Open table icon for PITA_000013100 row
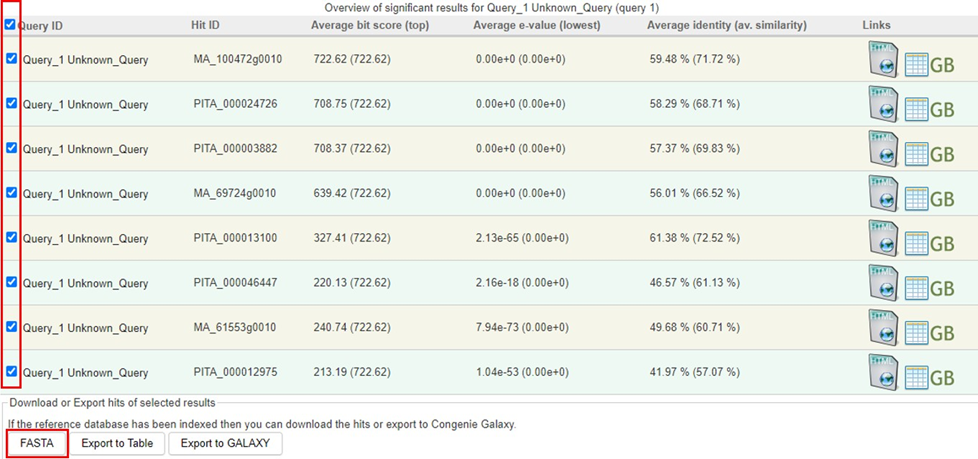The width and height of the screenshot is (978, 459). (916, 245)
